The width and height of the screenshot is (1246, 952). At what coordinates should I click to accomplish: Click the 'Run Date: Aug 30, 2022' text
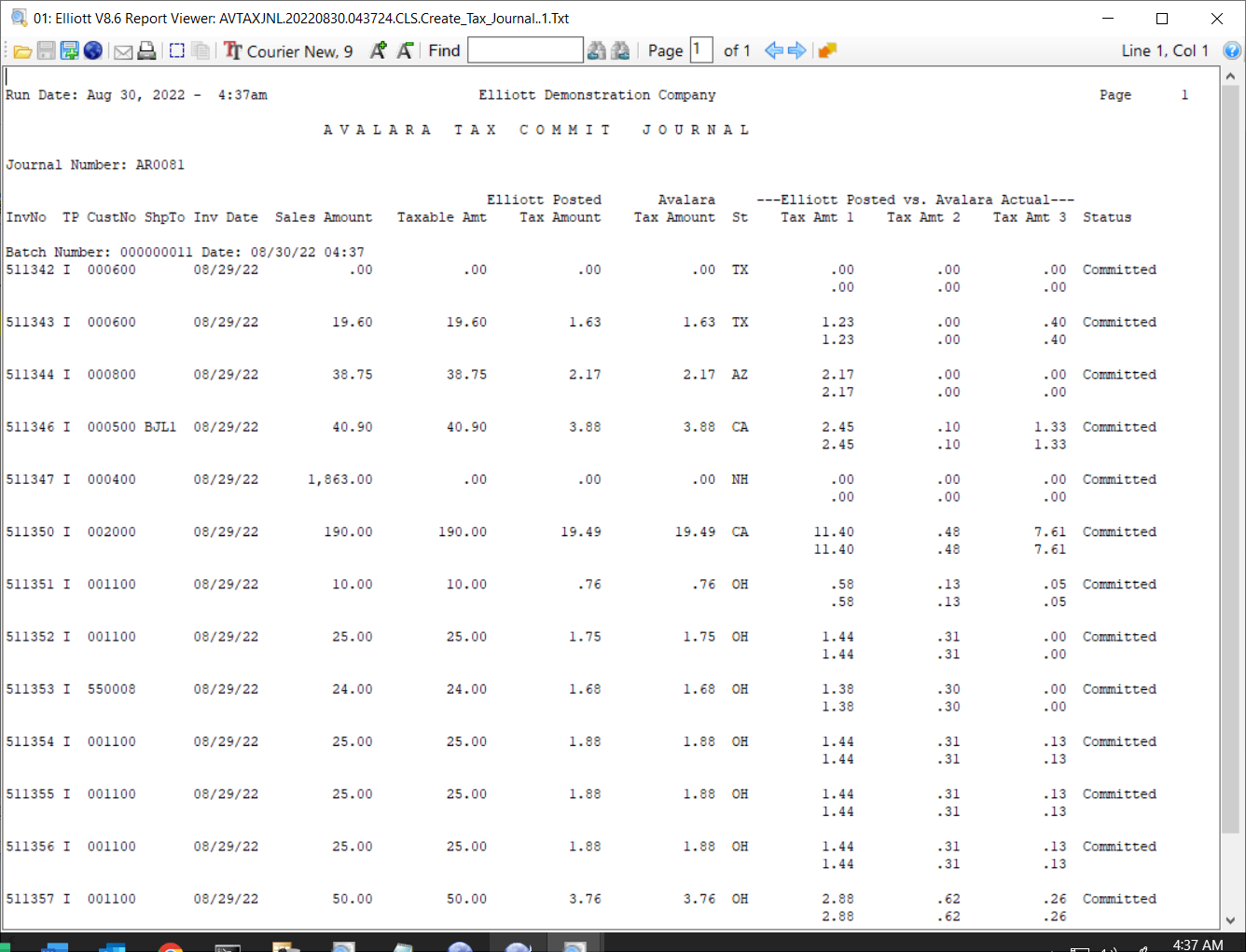[x=95, y=95]
